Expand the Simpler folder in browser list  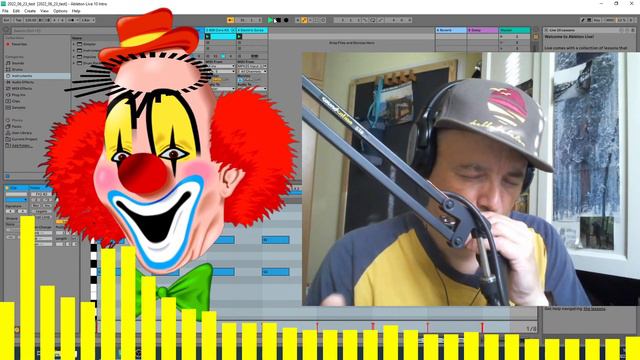point(74,44)
